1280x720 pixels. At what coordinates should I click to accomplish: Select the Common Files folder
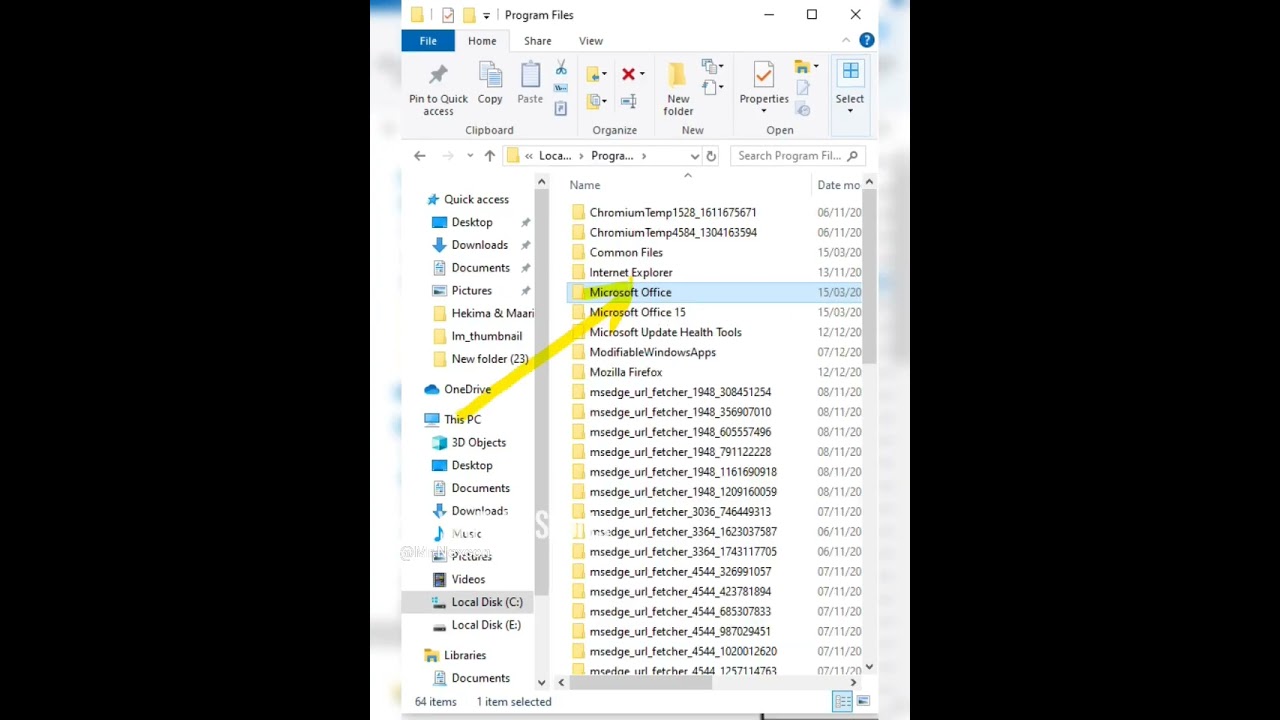coord(625,252)
